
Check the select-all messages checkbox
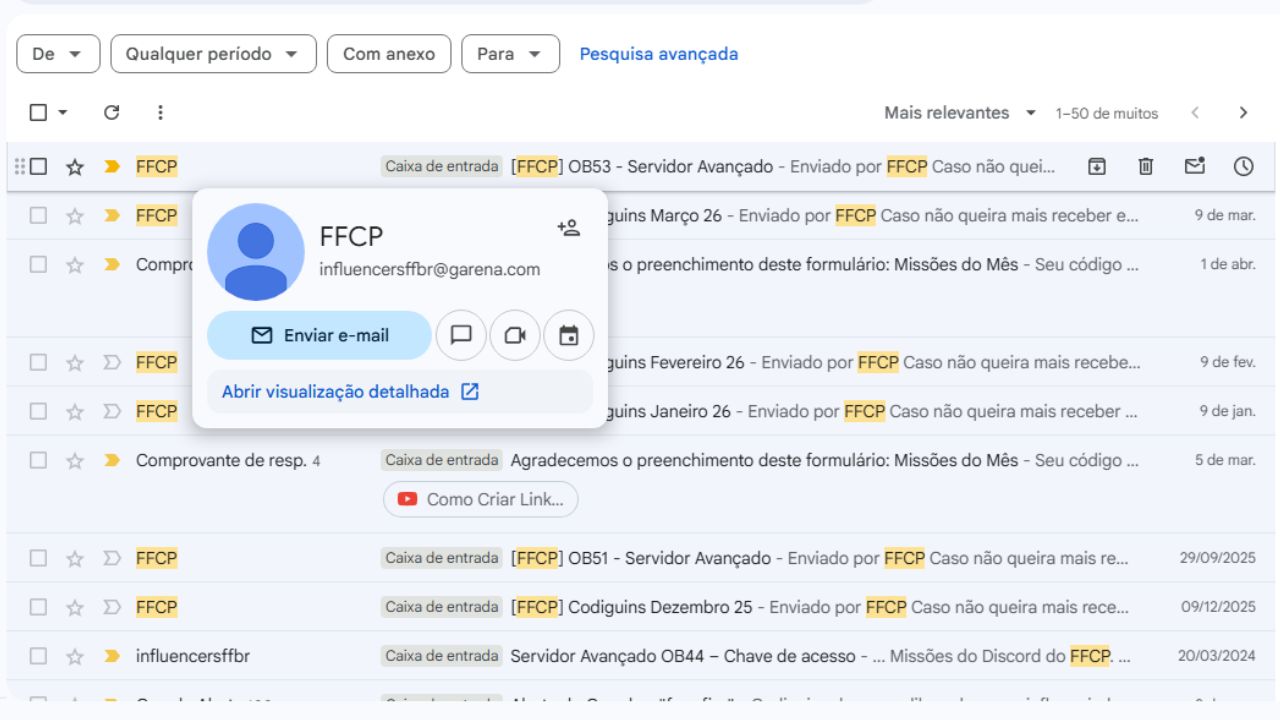(37, 112)
